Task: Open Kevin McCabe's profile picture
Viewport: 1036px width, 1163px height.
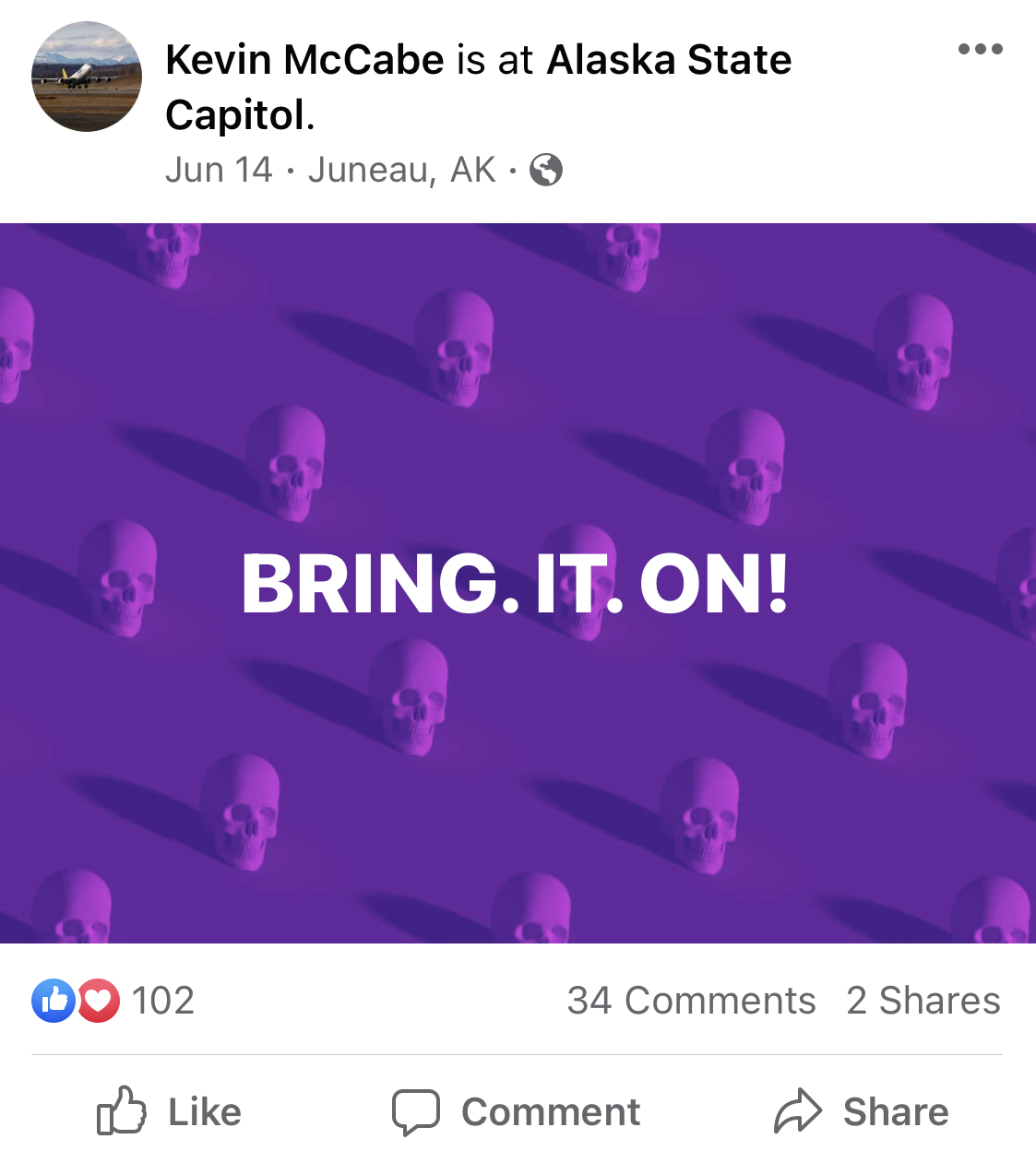Action: pyautogui.click(x=87, y=77)
